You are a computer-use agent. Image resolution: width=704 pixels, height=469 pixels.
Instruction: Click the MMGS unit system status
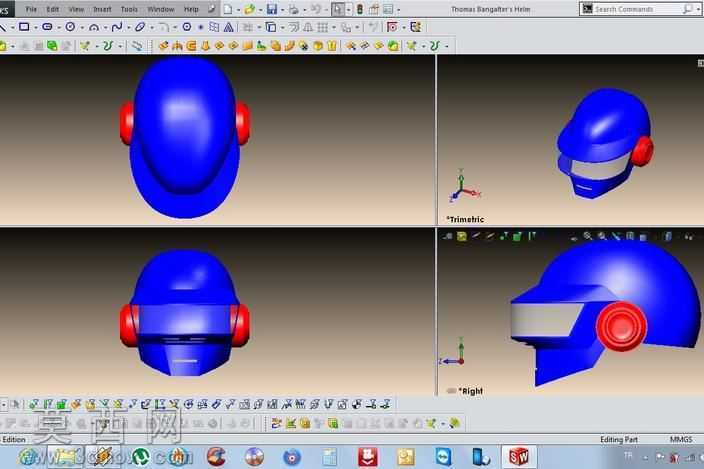[x=681, y=439]
